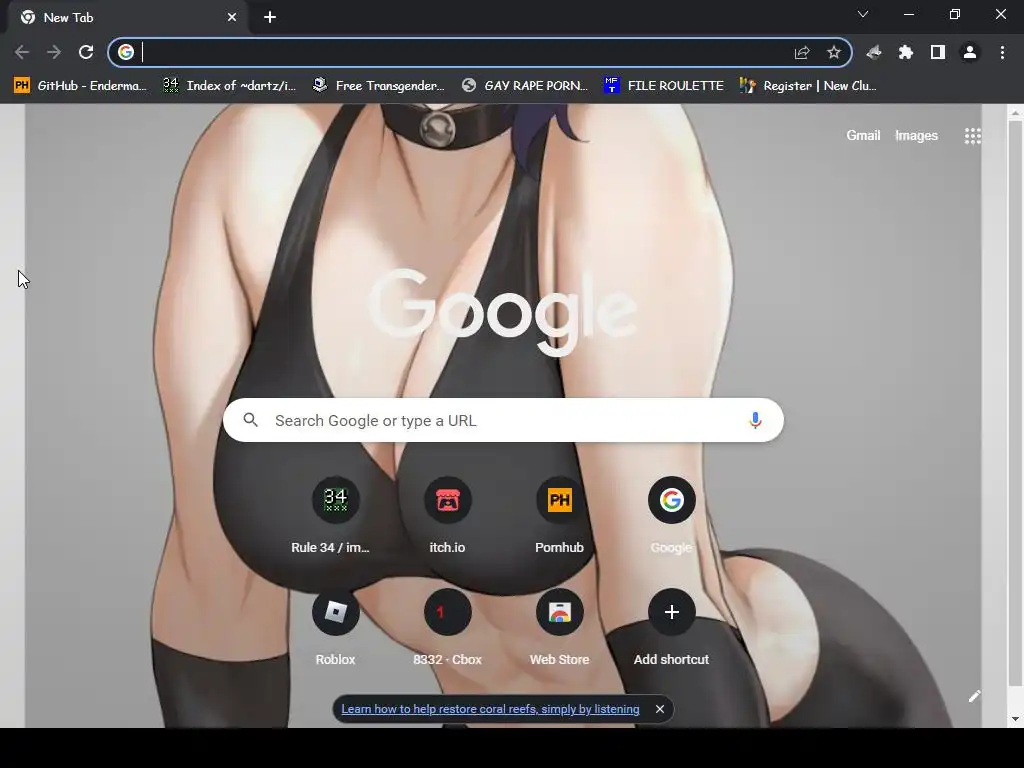
Task: Open the coral reefs promo link
Action: [x=490, y=709]
